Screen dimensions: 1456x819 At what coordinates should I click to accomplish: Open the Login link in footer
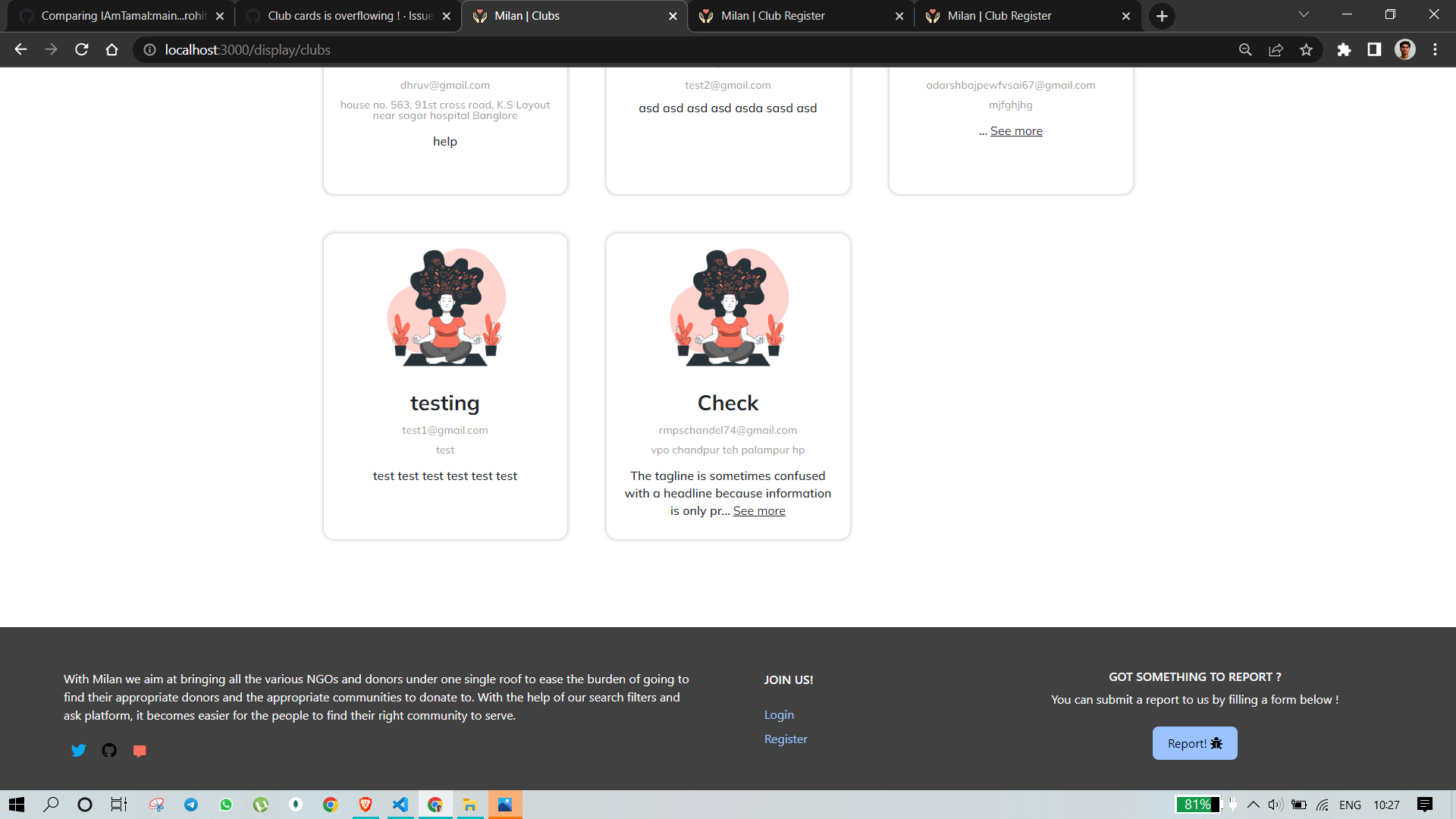[779, 715]
